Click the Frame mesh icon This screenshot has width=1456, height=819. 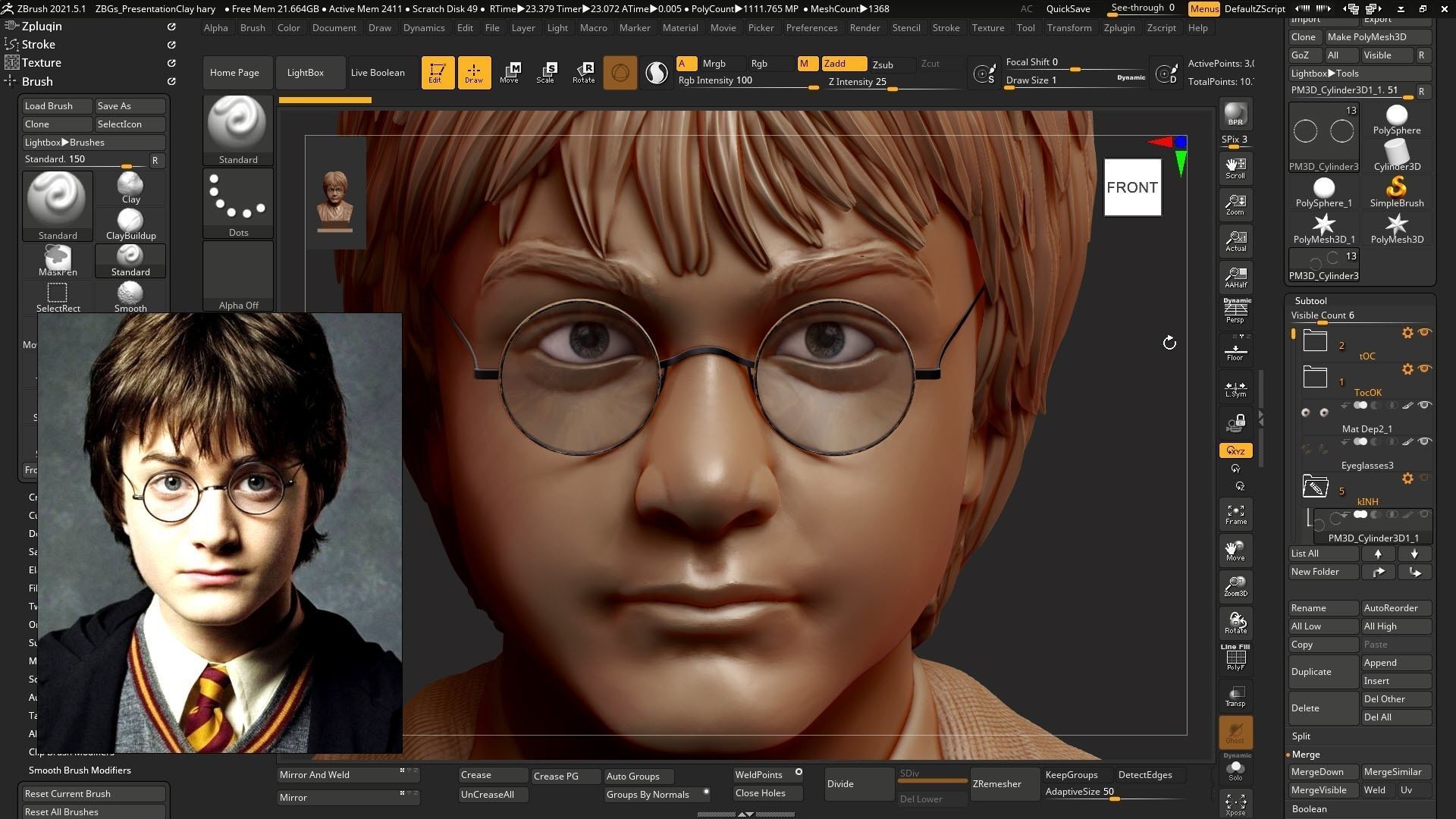[1235, 514]
